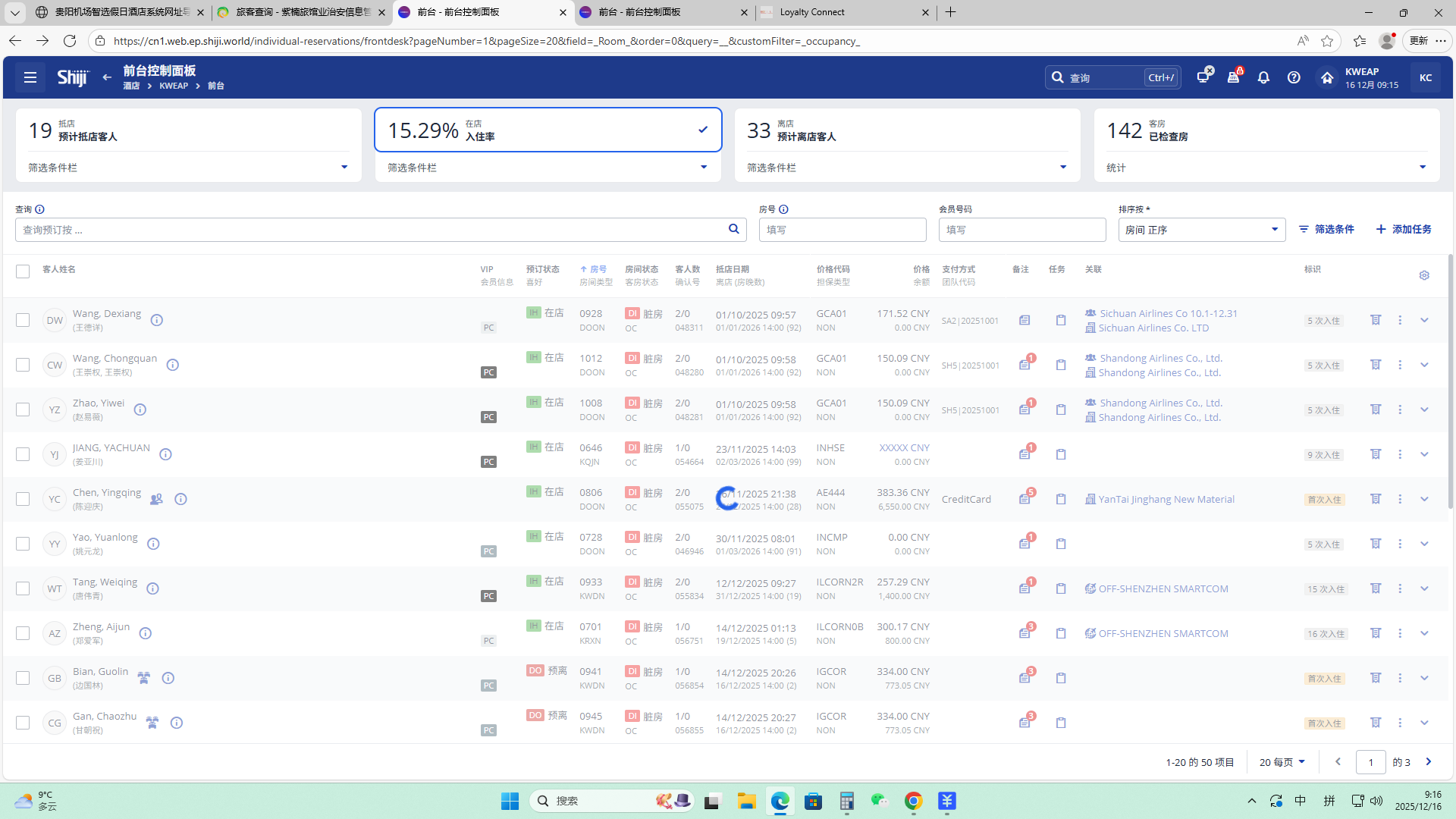Click the 房号 room number input field

tap(842, 230)
